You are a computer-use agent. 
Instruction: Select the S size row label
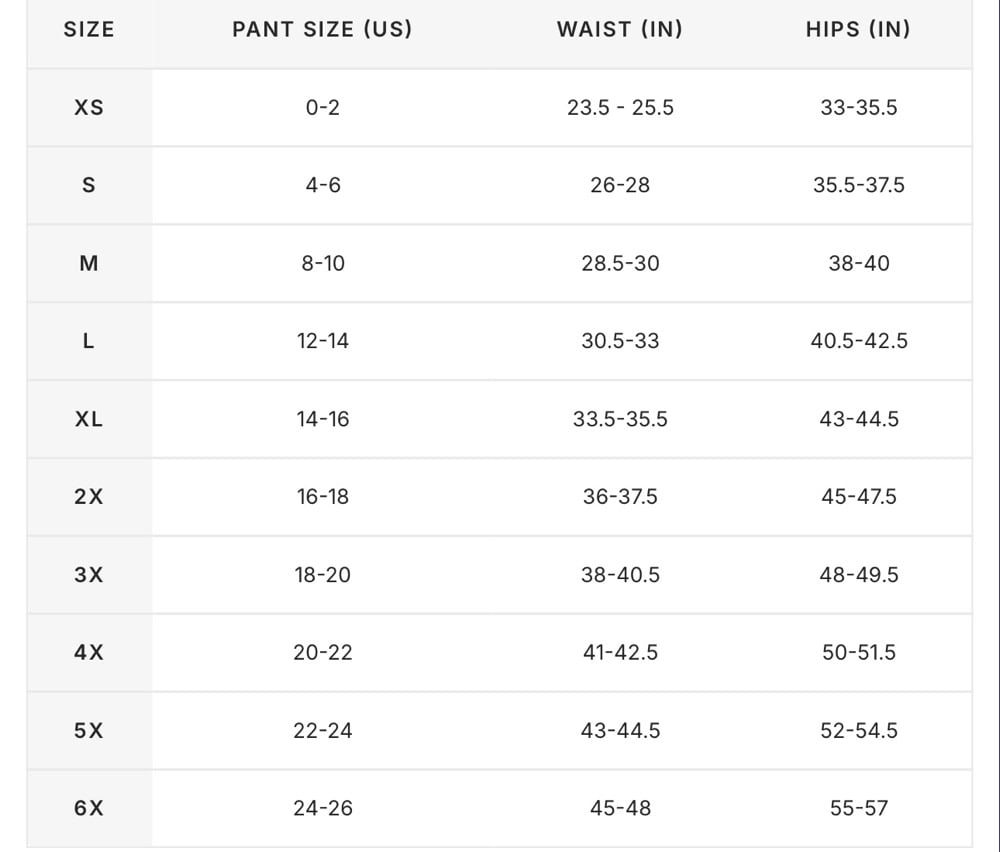tap(89, 185)
